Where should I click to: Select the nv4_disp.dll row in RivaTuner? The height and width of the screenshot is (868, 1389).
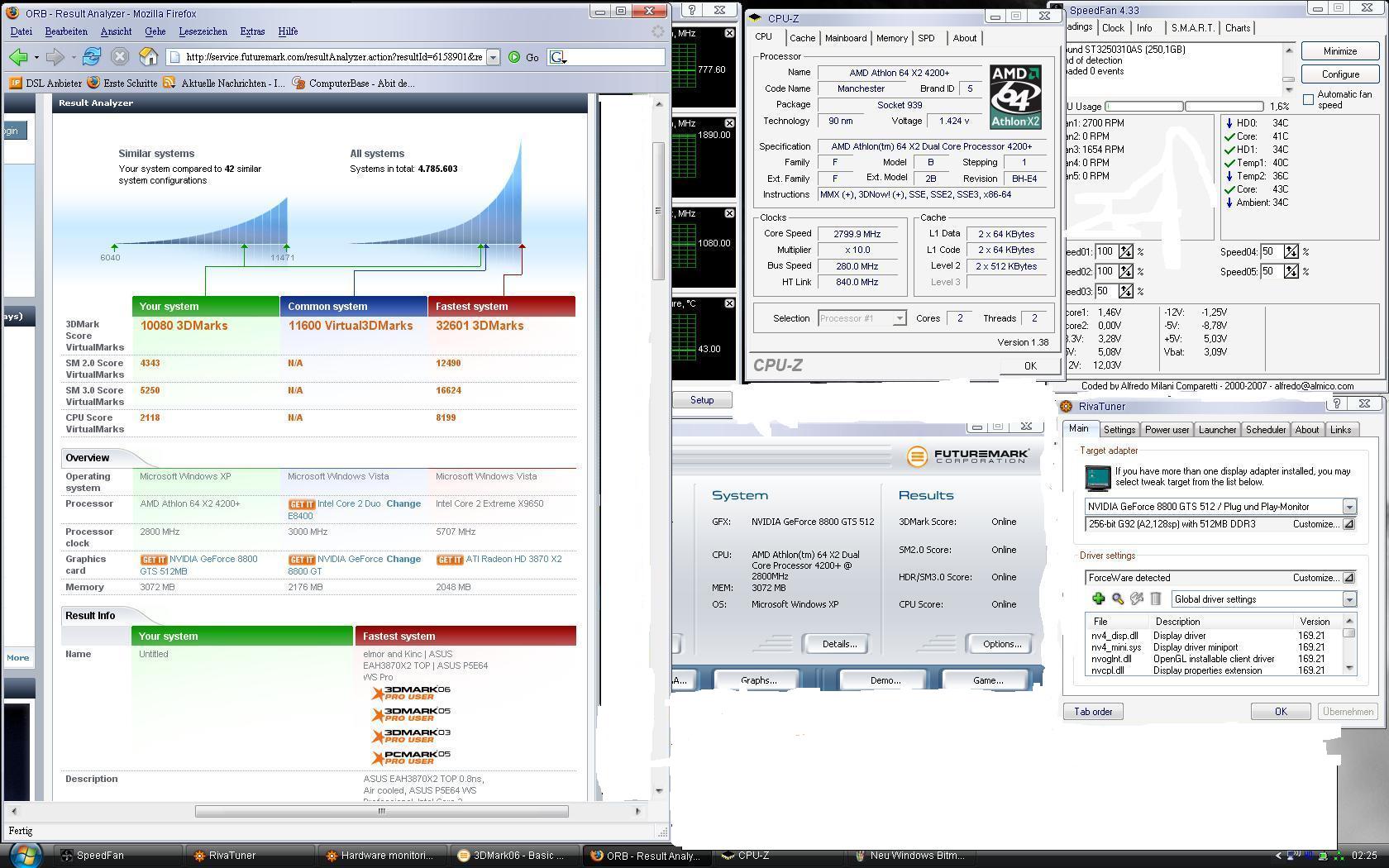(x=1215, y=636)
